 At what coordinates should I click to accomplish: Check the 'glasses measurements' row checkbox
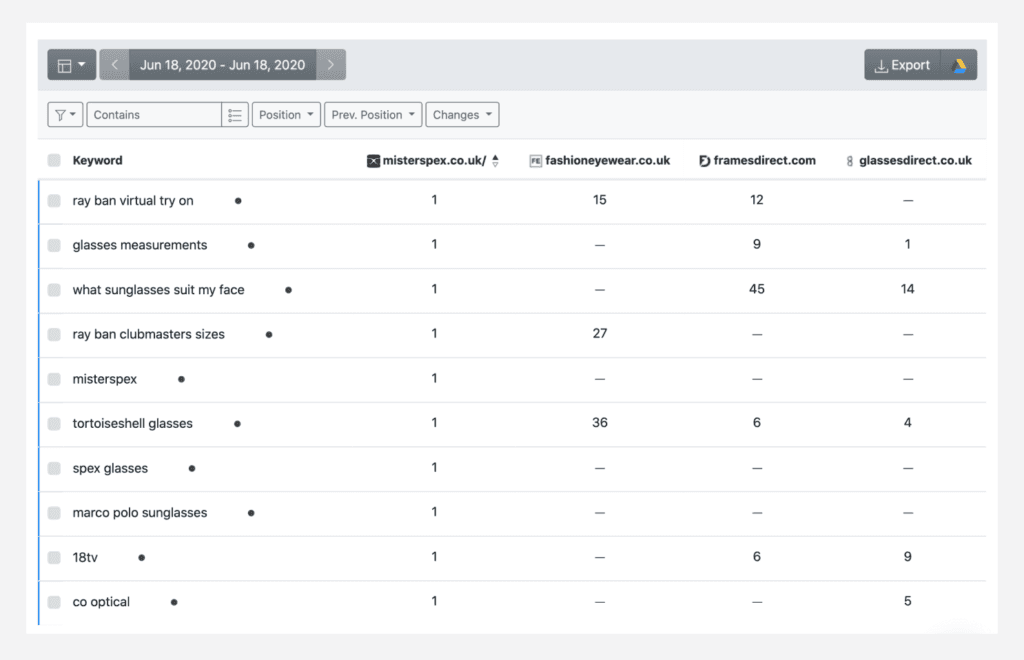click(x=54, y=245)
